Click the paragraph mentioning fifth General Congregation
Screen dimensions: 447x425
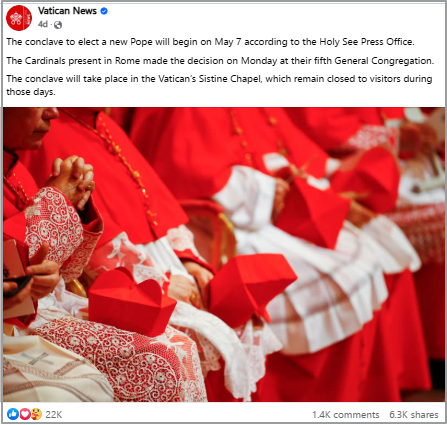[220, 61]
